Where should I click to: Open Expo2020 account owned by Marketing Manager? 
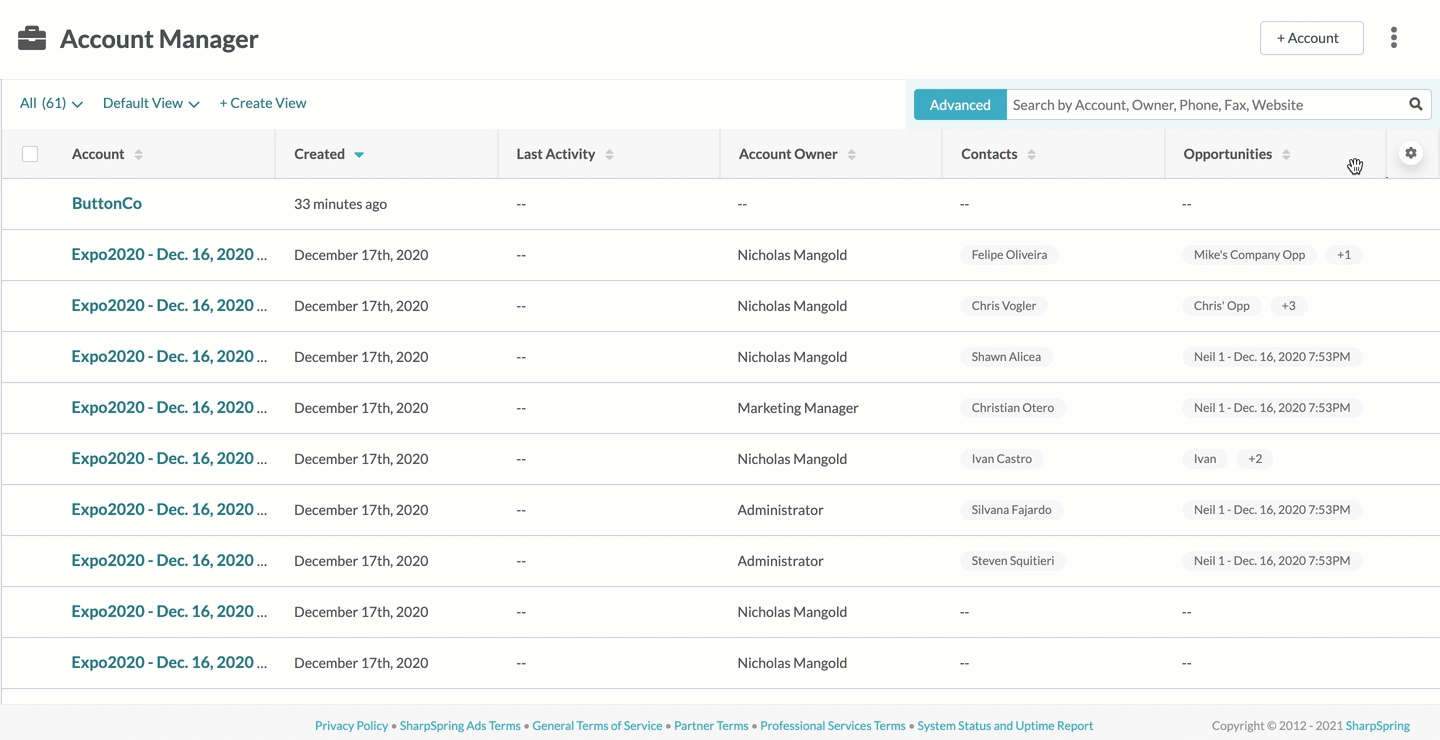pos(169,407)
